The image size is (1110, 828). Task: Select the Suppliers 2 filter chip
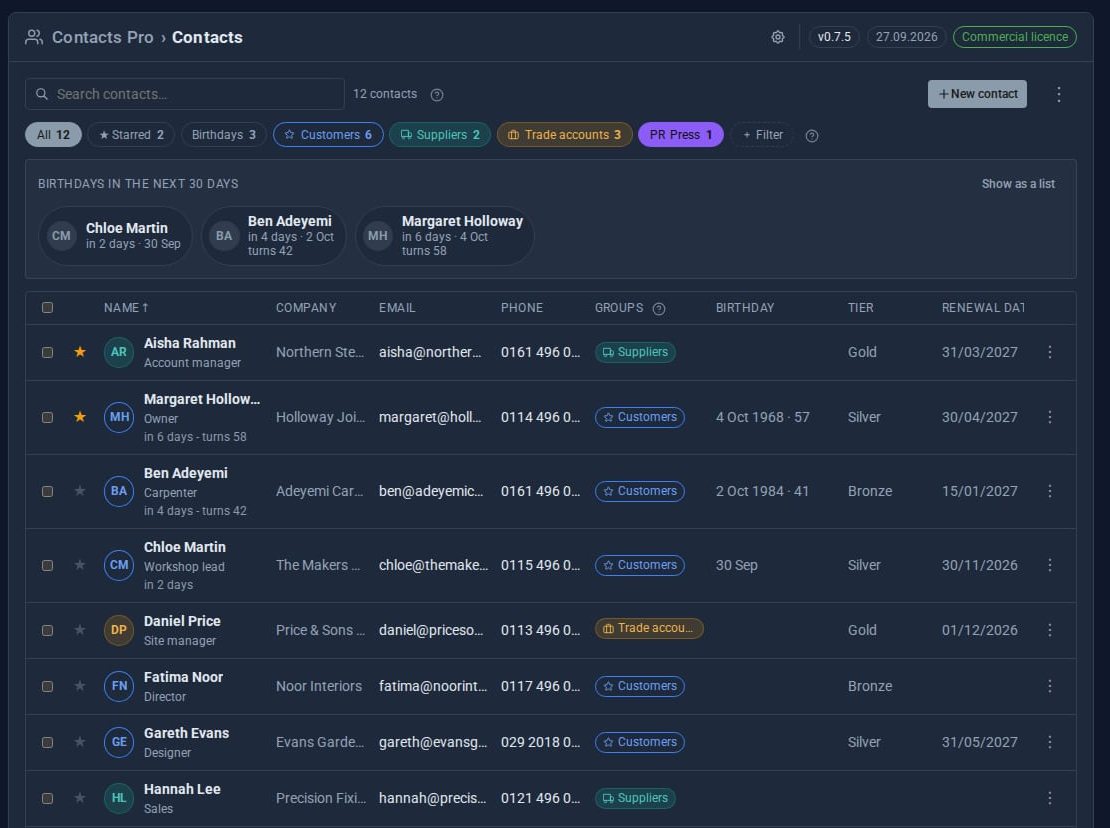(440, 134)
